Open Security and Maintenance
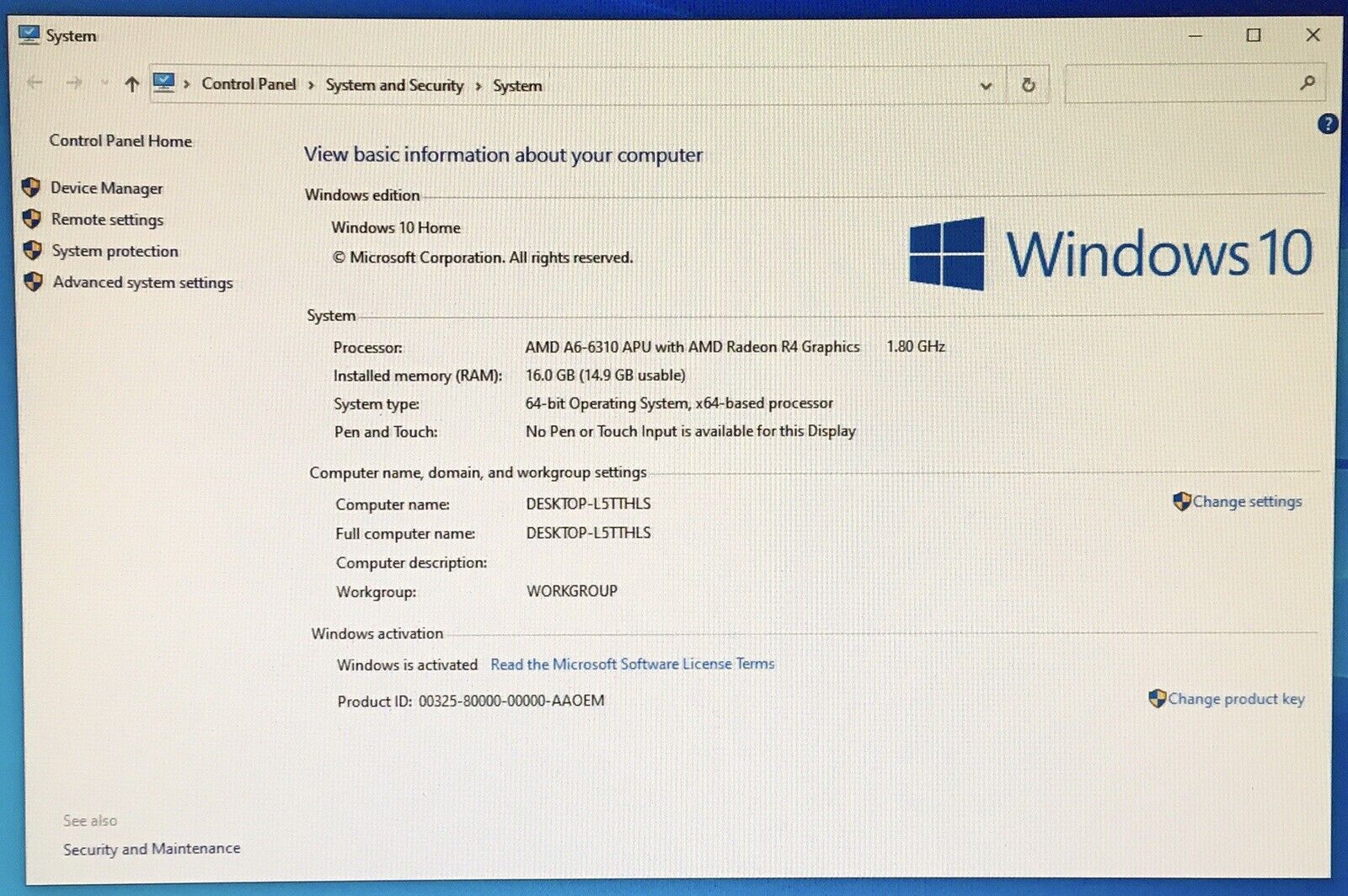 [152, 849]
